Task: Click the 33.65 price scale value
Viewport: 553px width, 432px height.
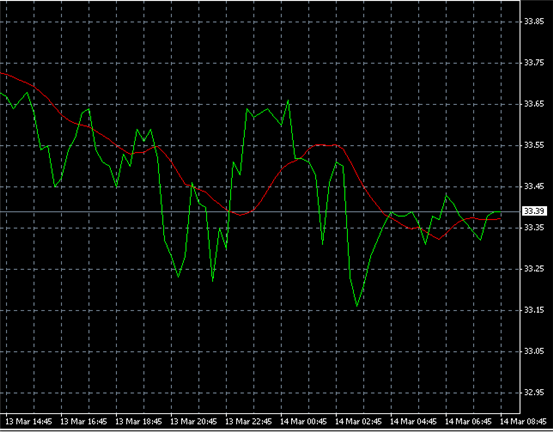Action: 534,104
